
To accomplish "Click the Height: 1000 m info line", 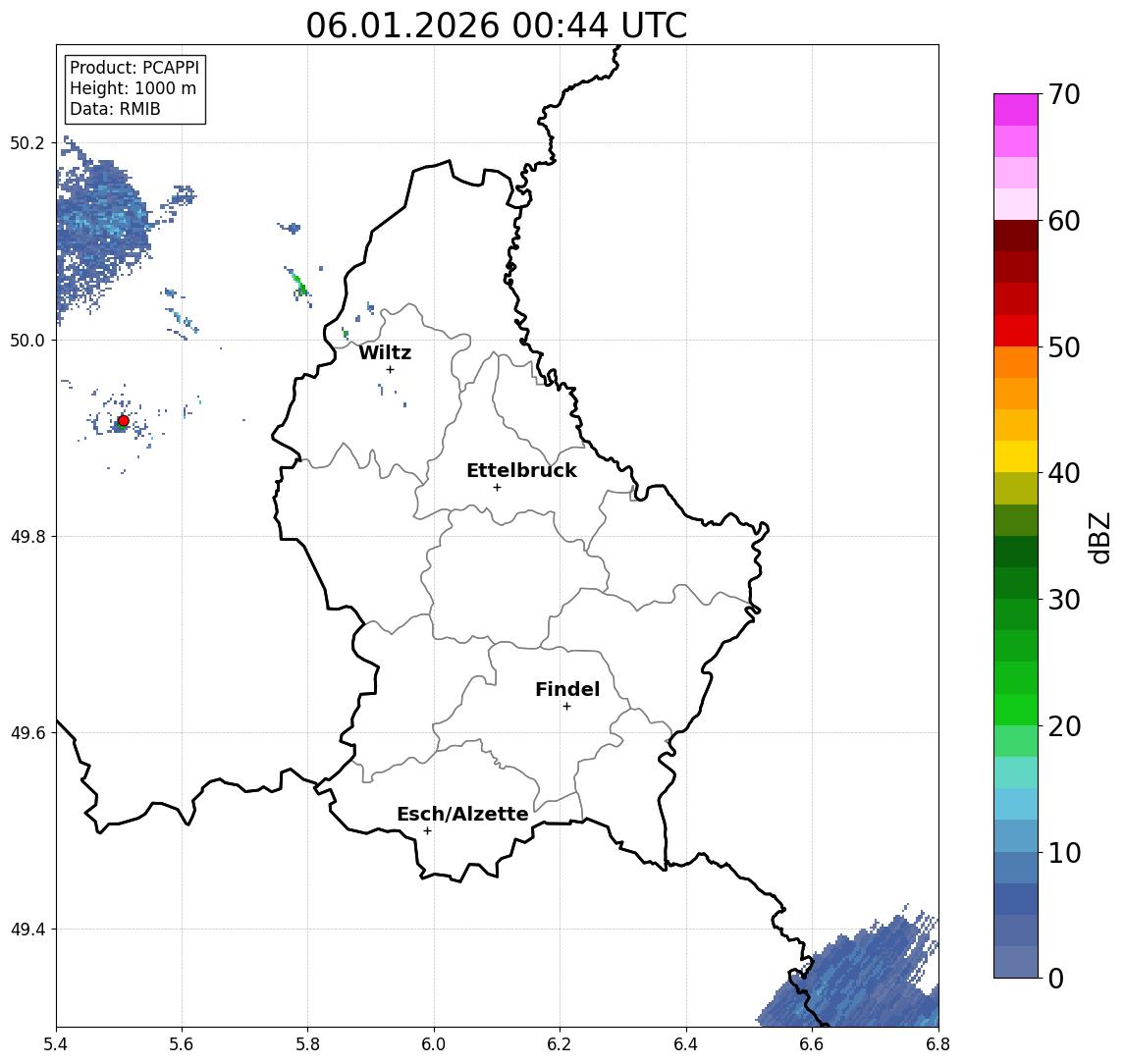I will pos(133,88).
